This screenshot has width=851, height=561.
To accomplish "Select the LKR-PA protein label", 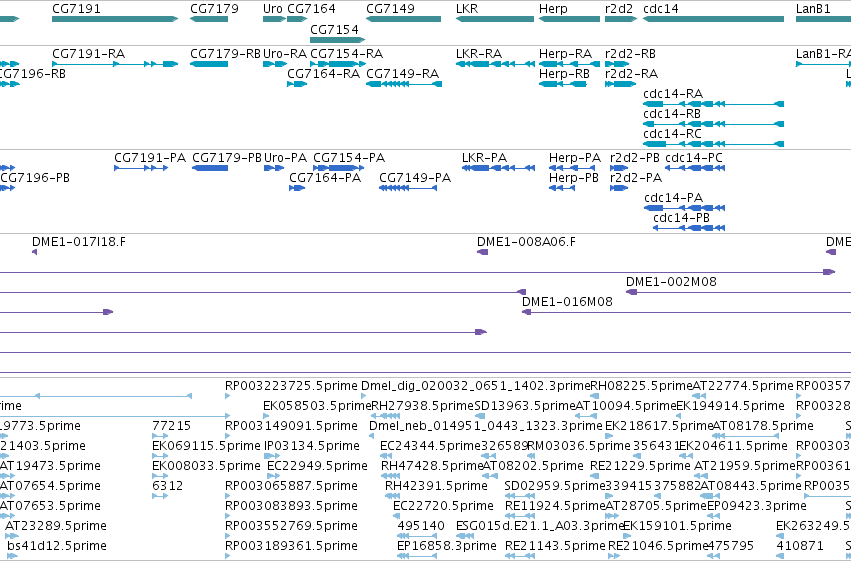I will click(484, 158).
